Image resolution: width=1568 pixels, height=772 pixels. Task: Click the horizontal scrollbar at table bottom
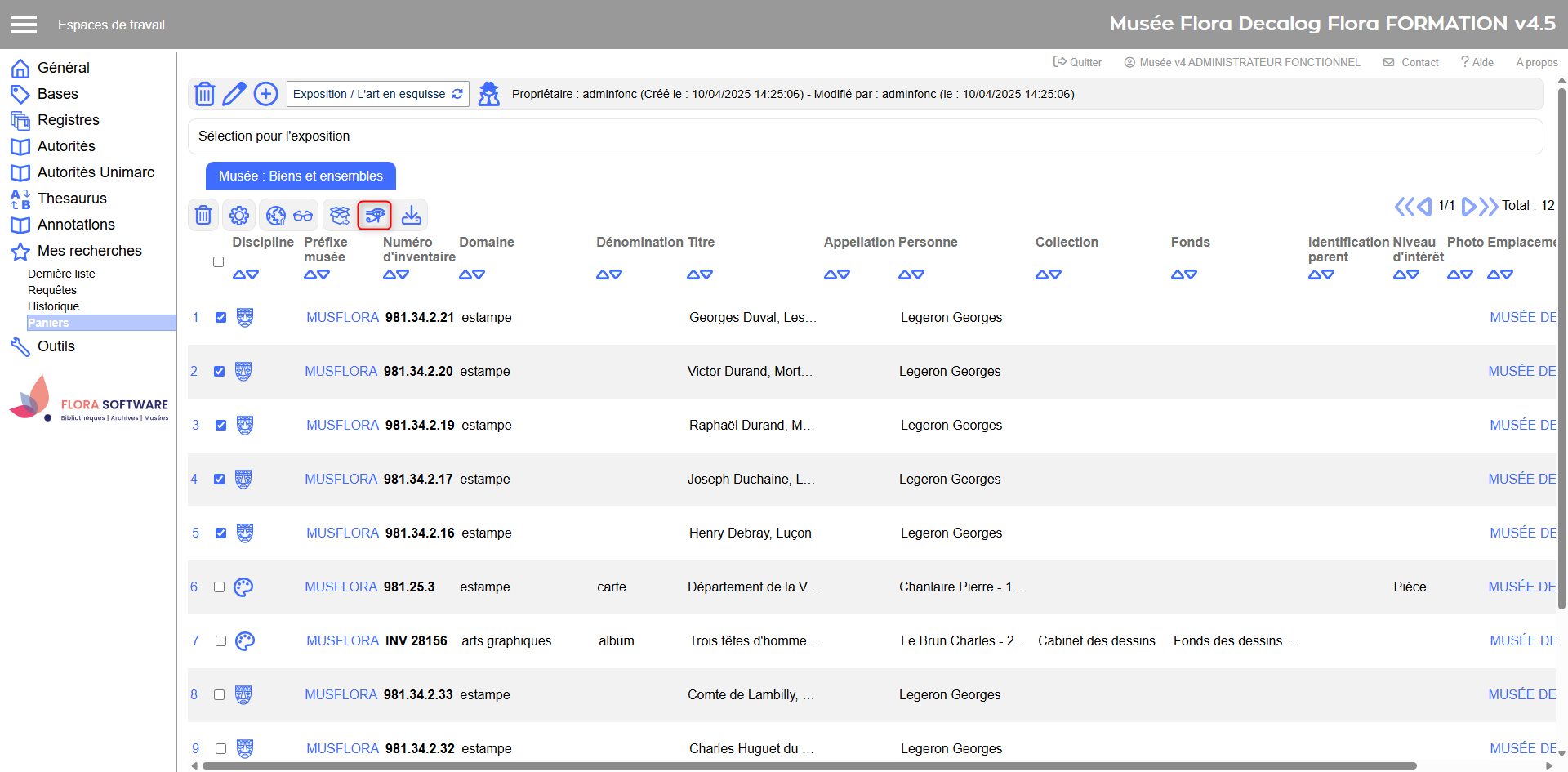[808, 766]
